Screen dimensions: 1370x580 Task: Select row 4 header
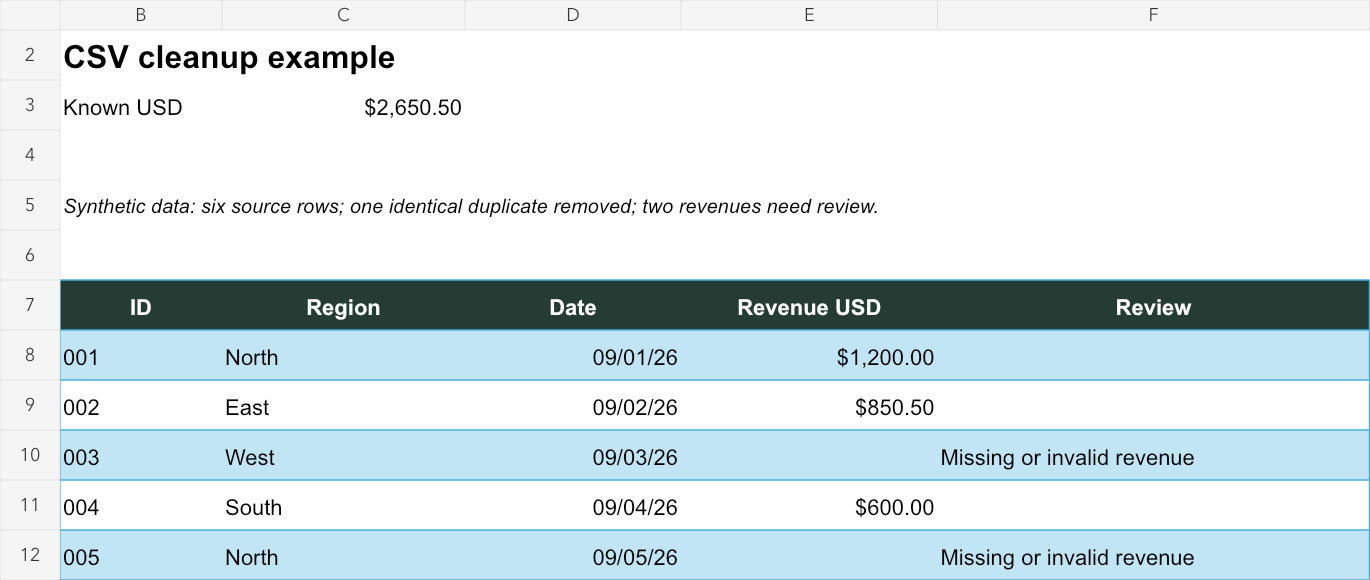click(30, 155)
